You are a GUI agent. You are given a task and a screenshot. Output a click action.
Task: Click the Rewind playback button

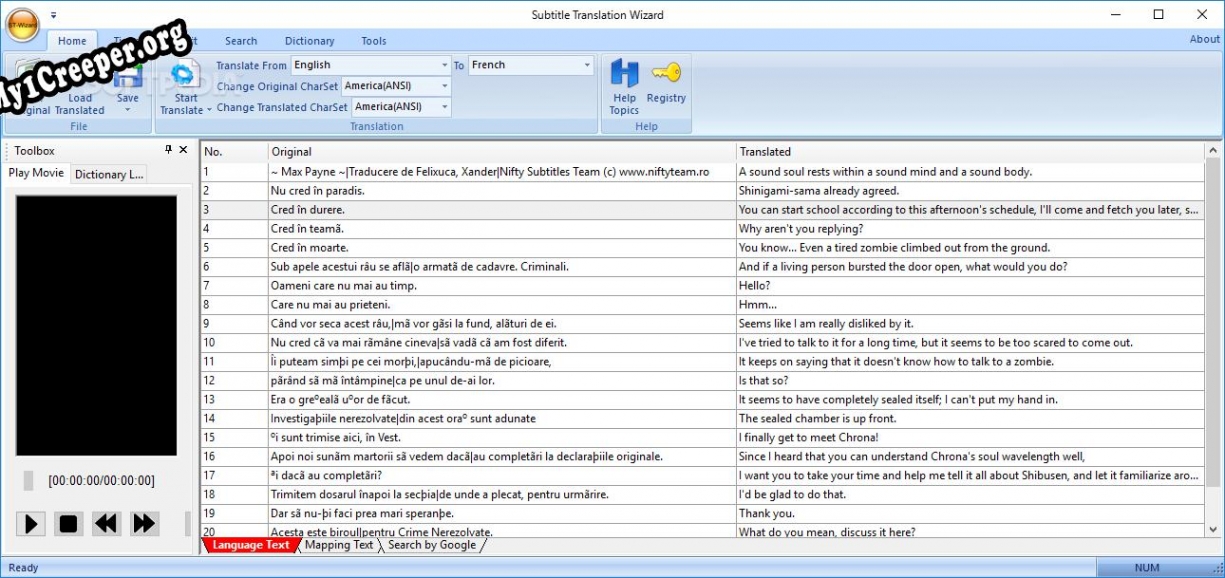click(106, 523)
